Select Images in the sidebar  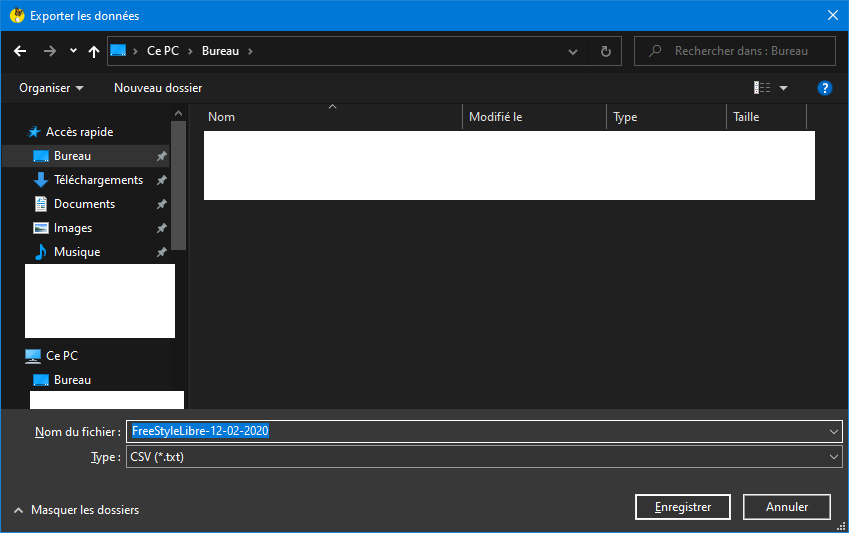tap(73, 228)
